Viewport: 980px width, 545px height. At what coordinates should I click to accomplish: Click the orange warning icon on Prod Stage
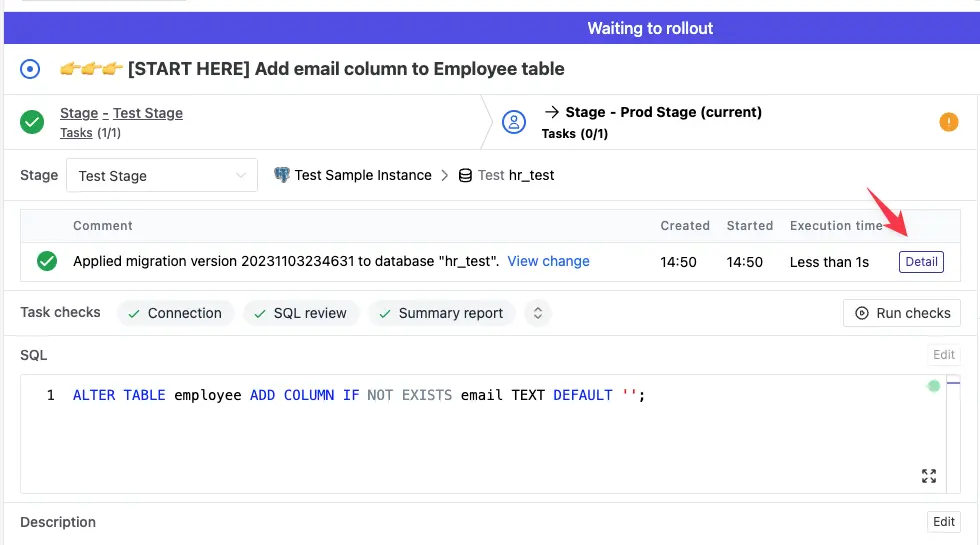coord(949,122)
